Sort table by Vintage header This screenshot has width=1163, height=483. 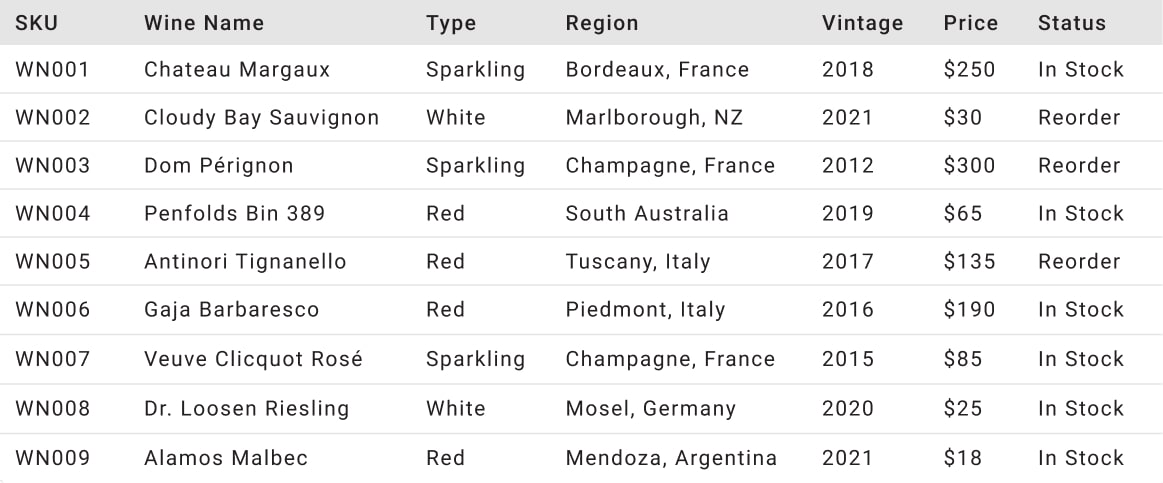point(863,23)
